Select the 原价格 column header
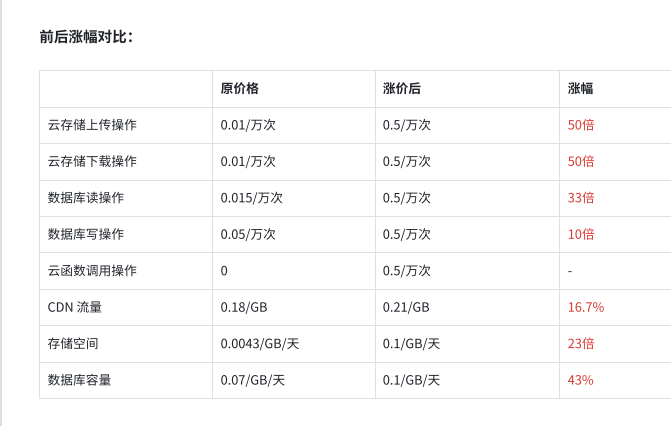671x426 pixels. click(240, 89)
